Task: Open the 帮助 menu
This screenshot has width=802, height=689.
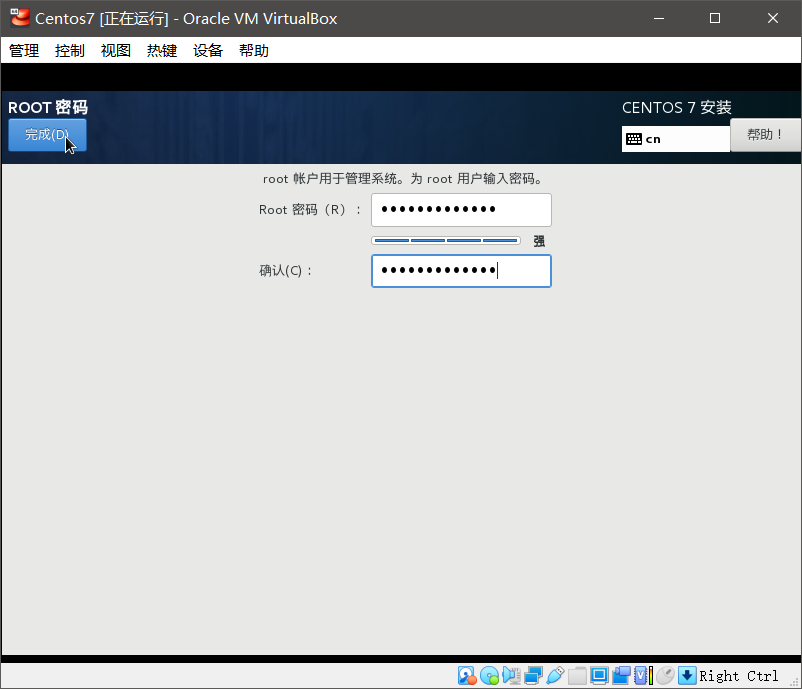Action: click(254, 50)
